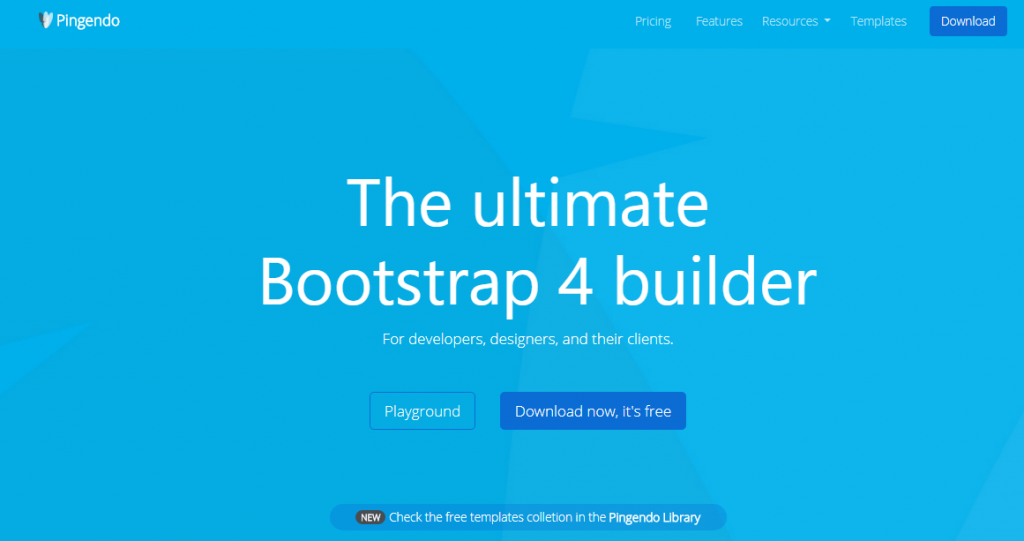Click the Resources dropdown caret arrow

827,21
